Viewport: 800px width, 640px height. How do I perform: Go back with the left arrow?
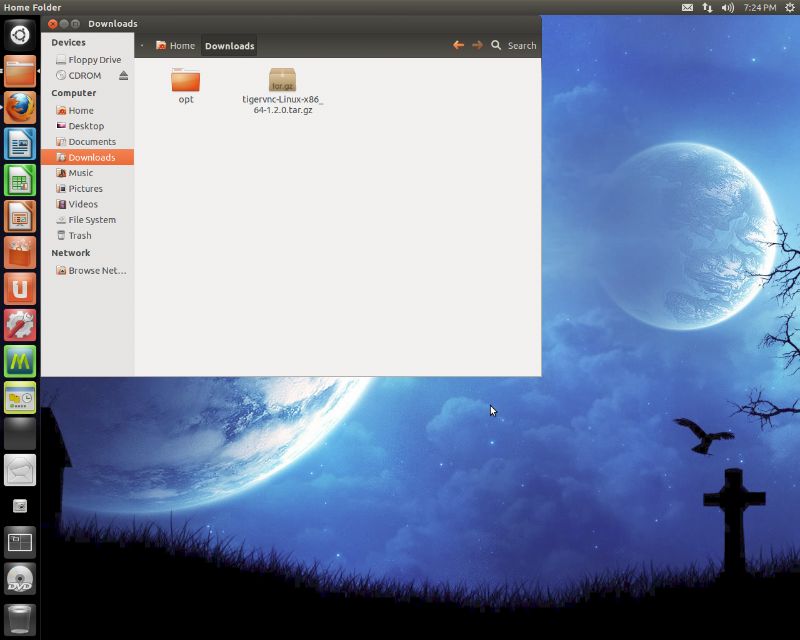click(x=458, y=45)
